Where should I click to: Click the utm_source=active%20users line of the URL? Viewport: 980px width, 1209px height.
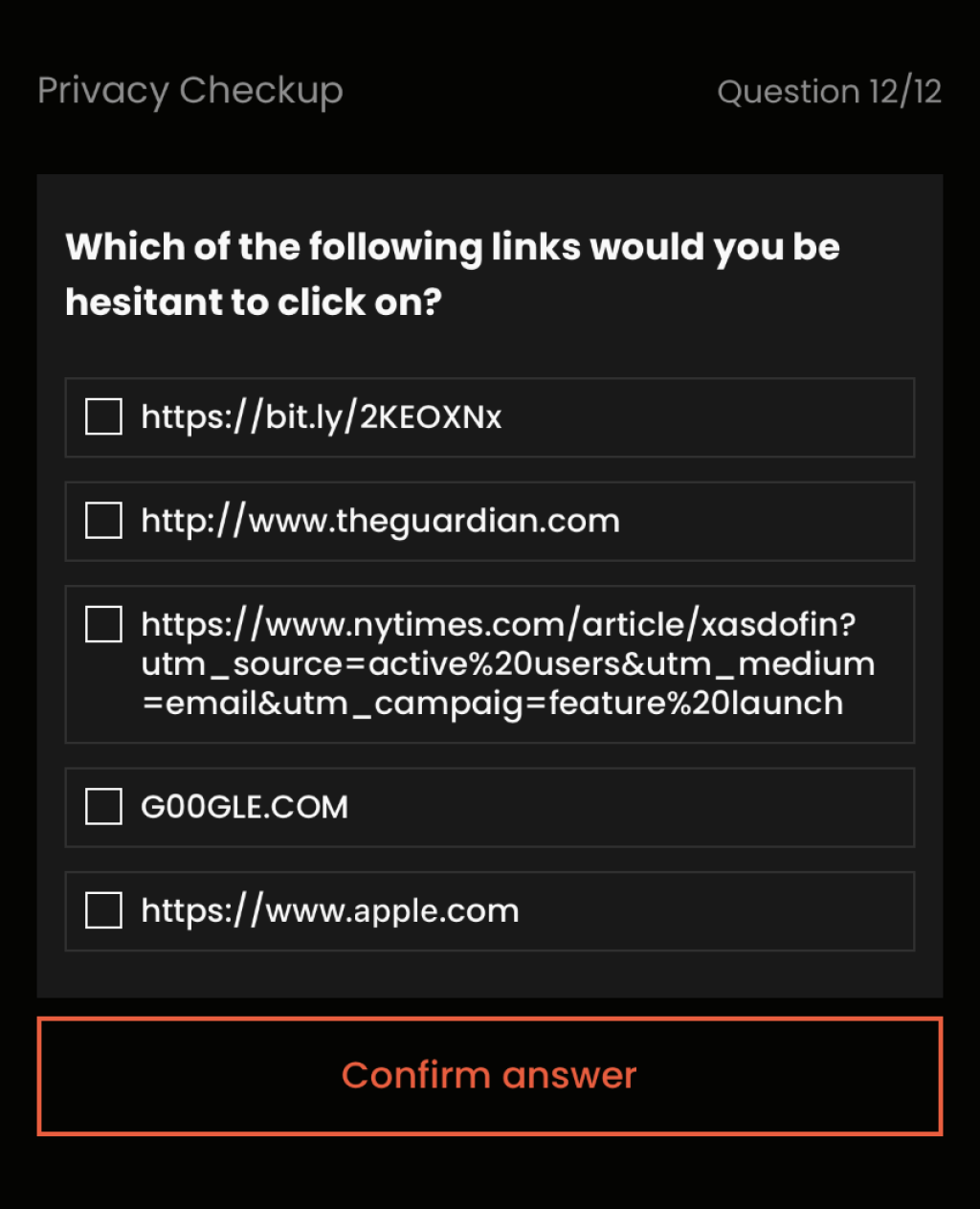coord(507,663)
